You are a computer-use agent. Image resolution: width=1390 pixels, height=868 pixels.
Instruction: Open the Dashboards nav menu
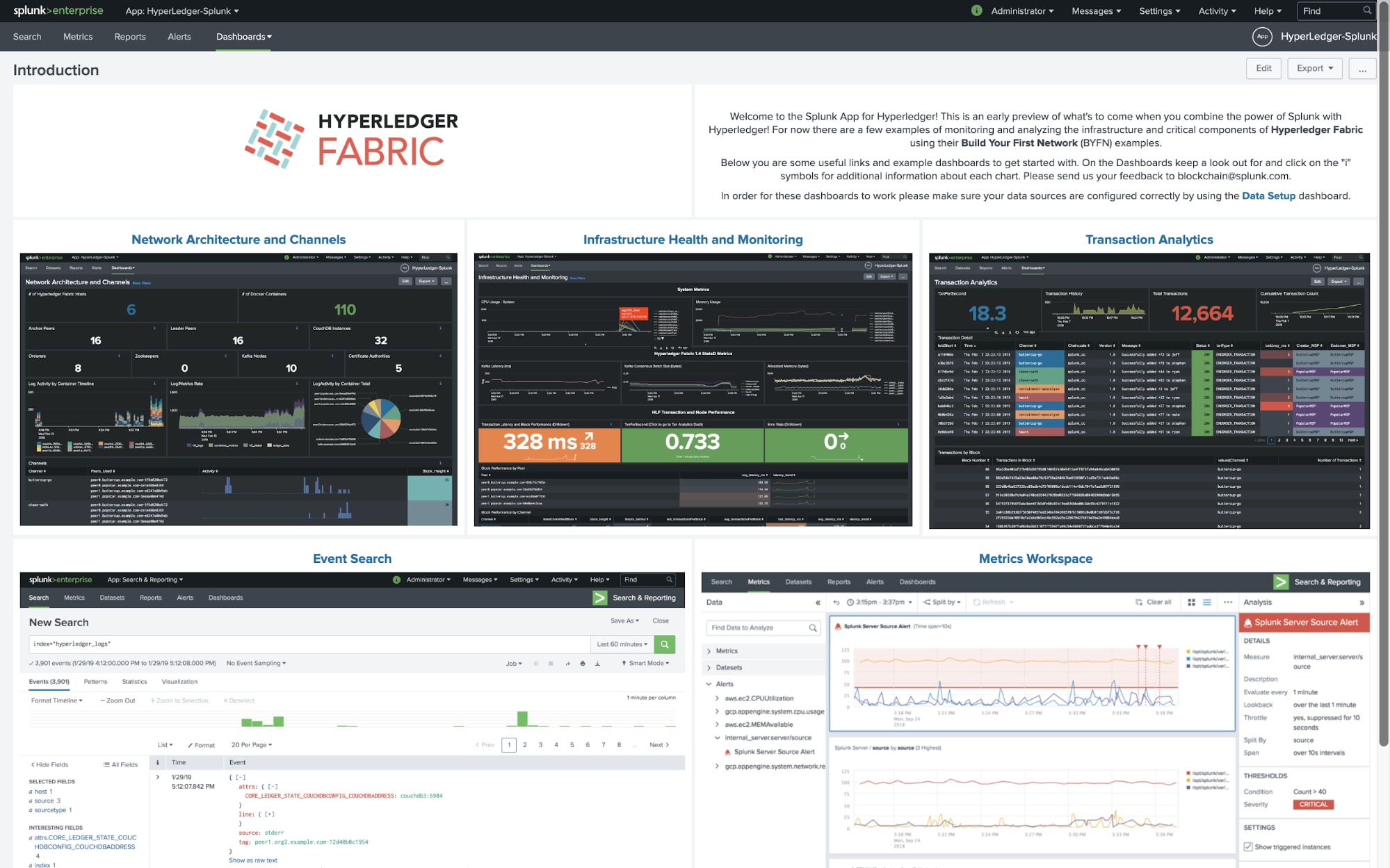click(244, 37)
